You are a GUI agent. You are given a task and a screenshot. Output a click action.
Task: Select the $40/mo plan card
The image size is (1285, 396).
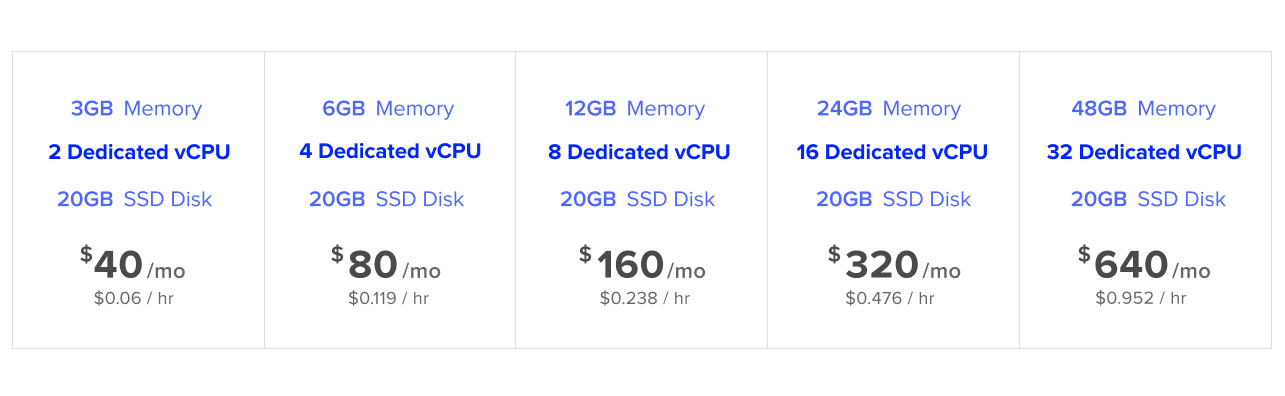138,200
